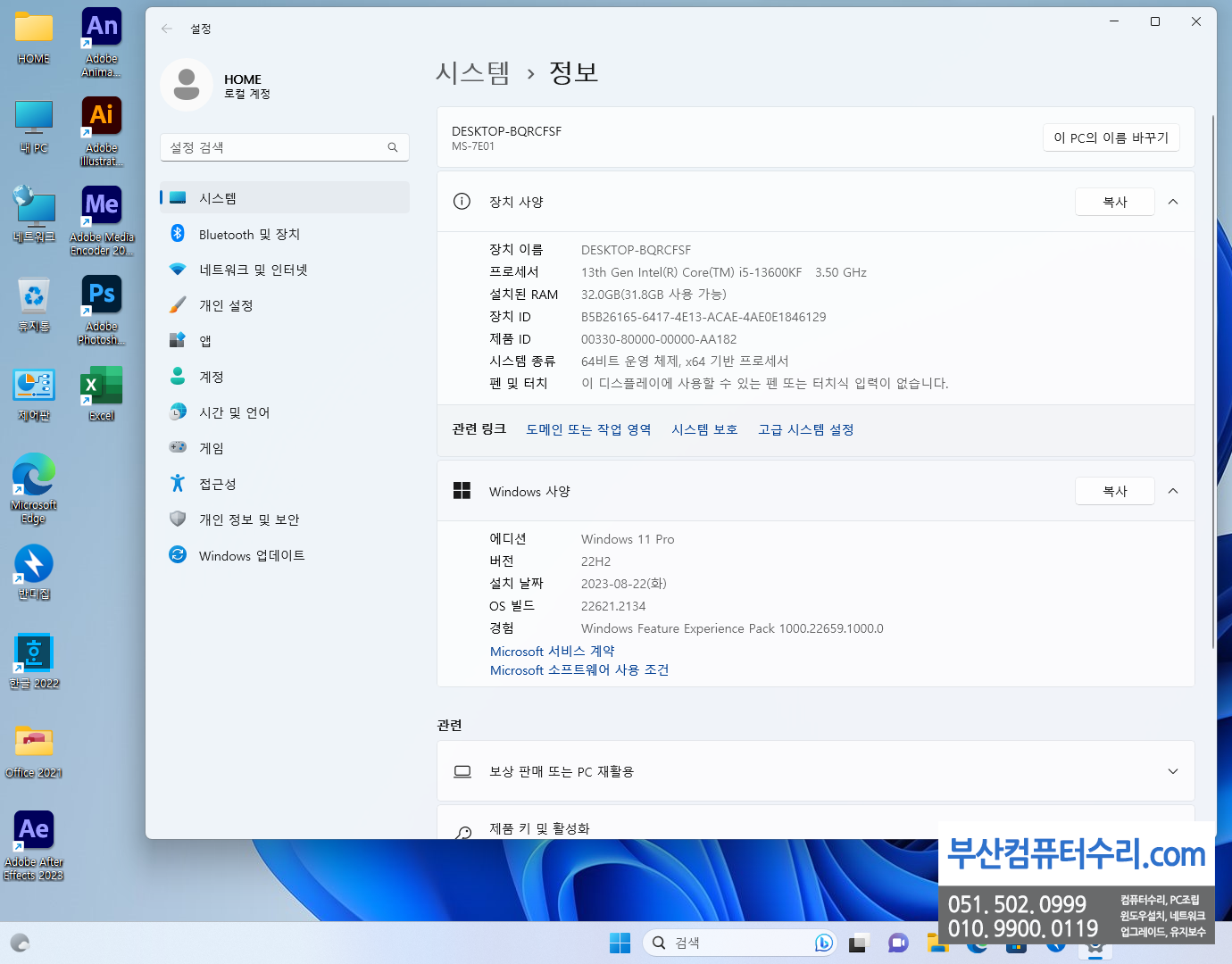Select the 네트워크 desktop icon
The height and width of the screenshot is (964, 1232).
[34, 214]
